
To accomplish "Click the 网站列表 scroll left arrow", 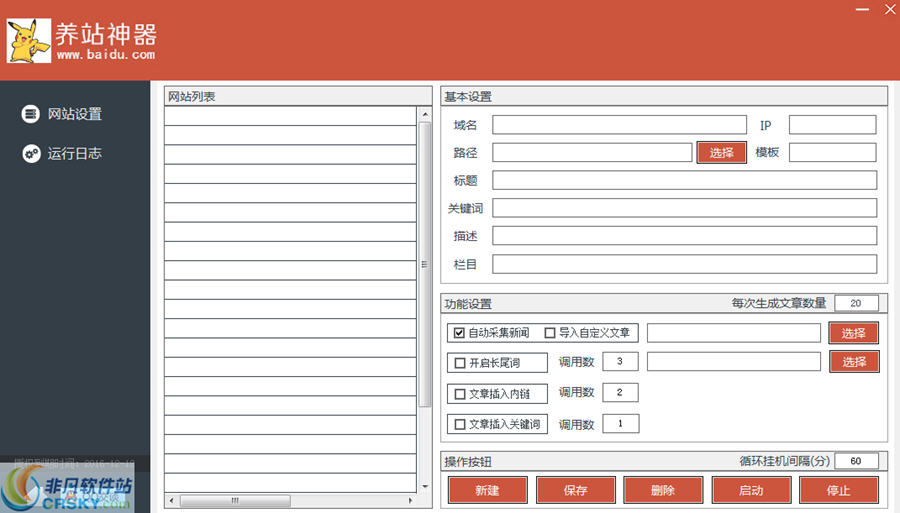I will point(171,500).
